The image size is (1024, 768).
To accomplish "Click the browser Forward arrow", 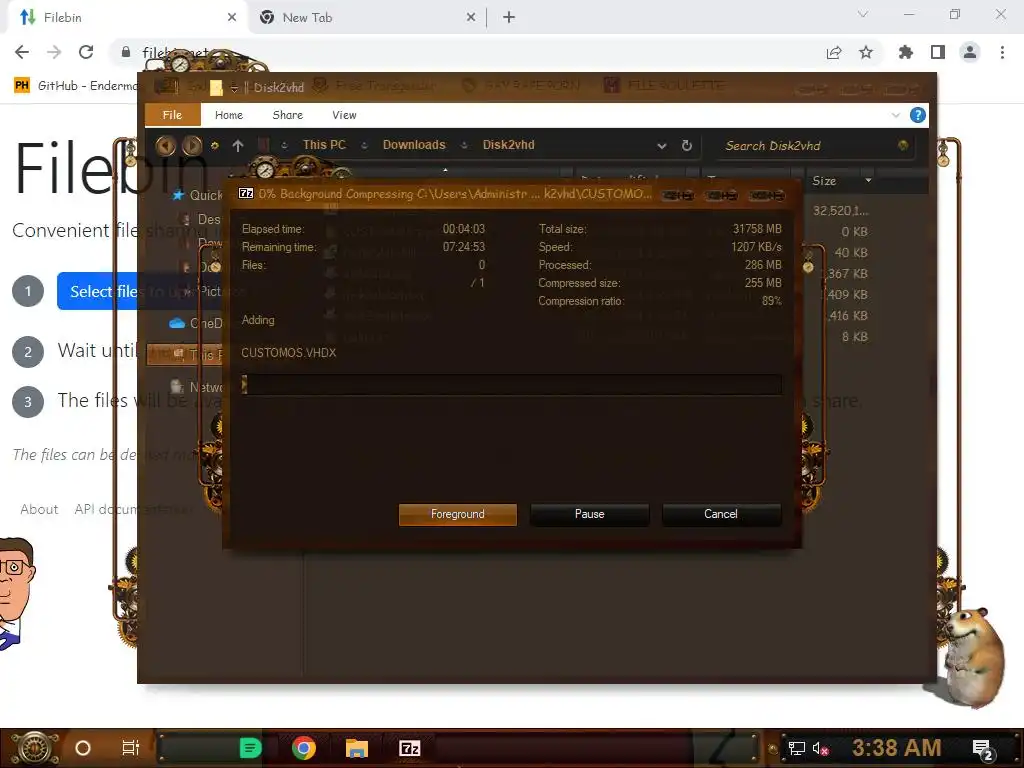I will pyautogui.click(x=54, y=52).
